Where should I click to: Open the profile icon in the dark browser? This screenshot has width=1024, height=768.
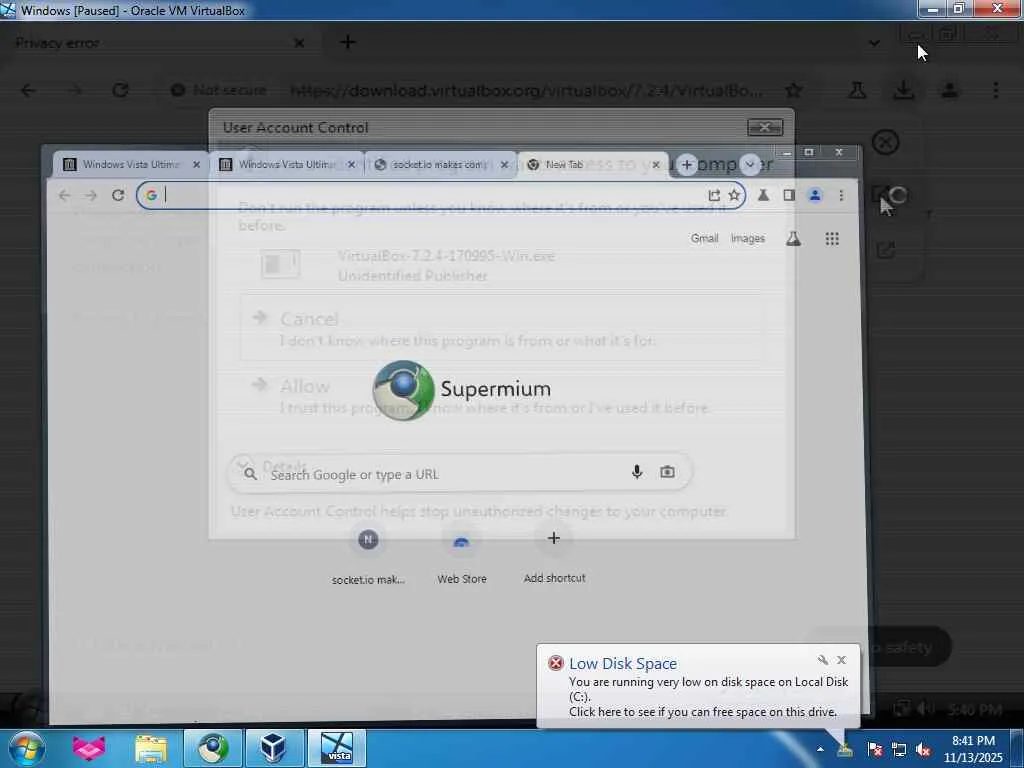click(950, 90)
